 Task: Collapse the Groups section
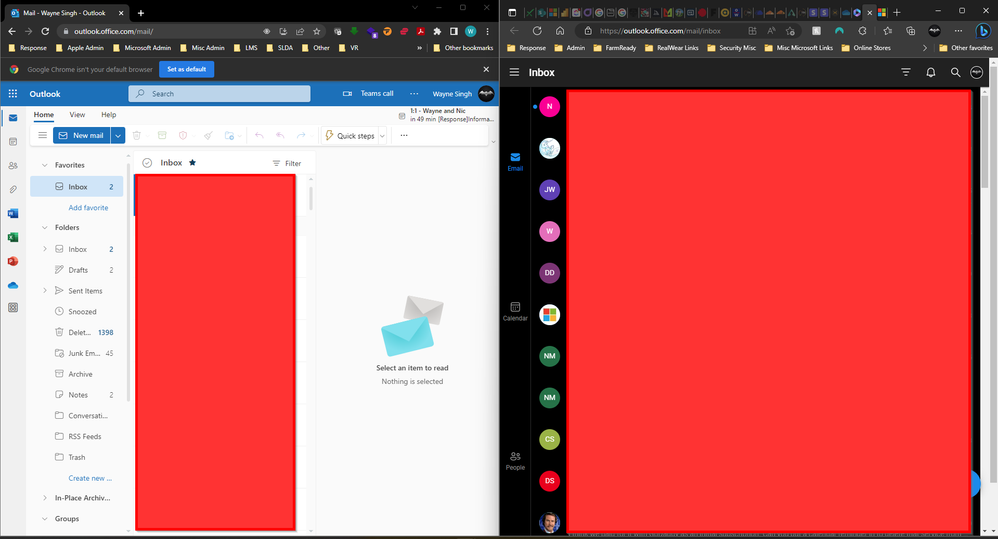[x=45, y=519]
